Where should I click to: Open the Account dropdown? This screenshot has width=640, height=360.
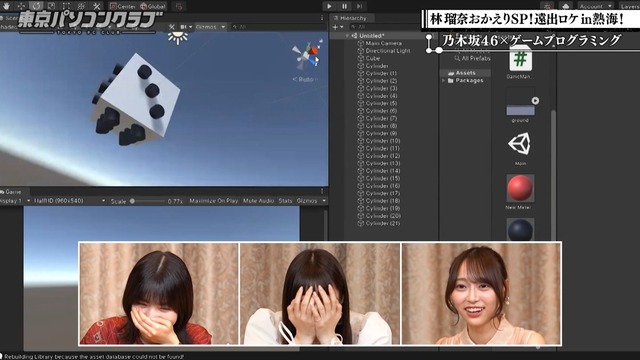(596, 6)
